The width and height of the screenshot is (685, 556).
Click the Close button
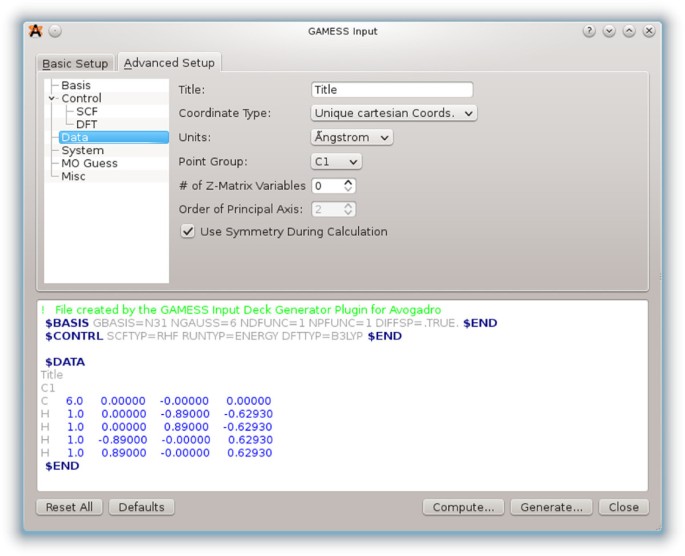click(623, 507)
